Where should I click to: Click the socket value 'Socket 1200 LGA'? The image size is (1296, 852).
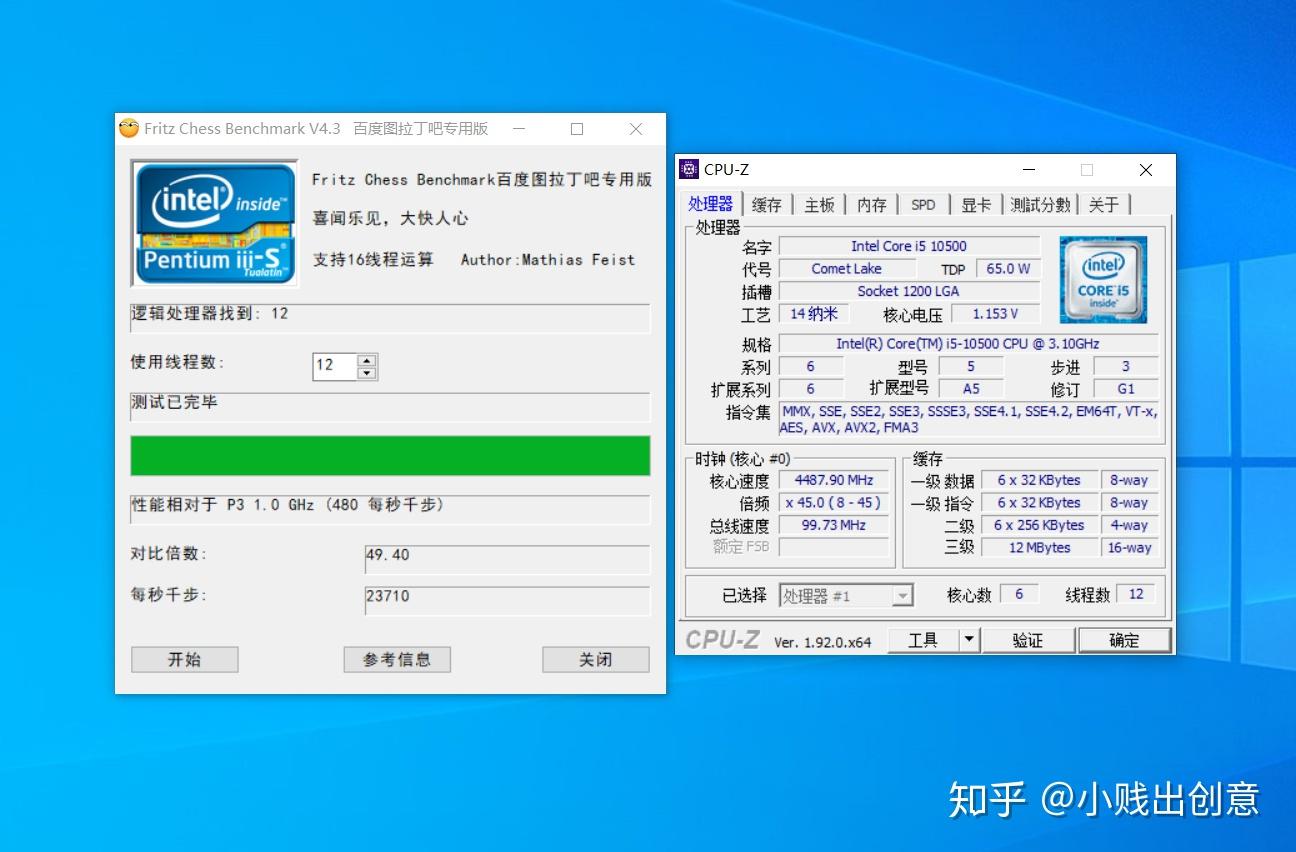pos(909,291)
